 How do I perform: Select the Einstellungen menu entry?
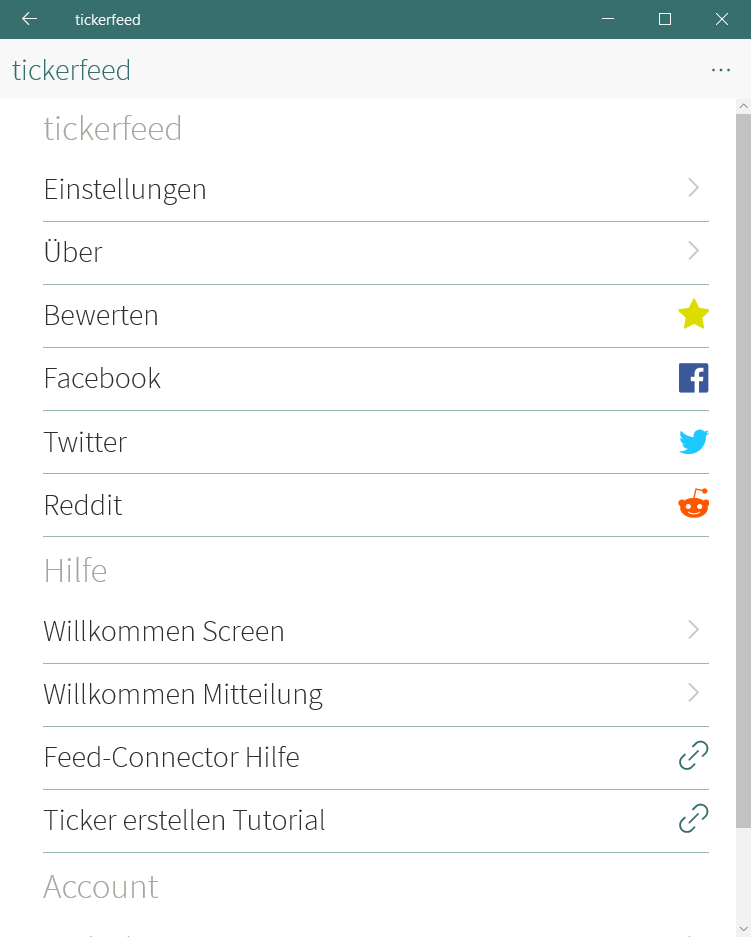(376, 189)
